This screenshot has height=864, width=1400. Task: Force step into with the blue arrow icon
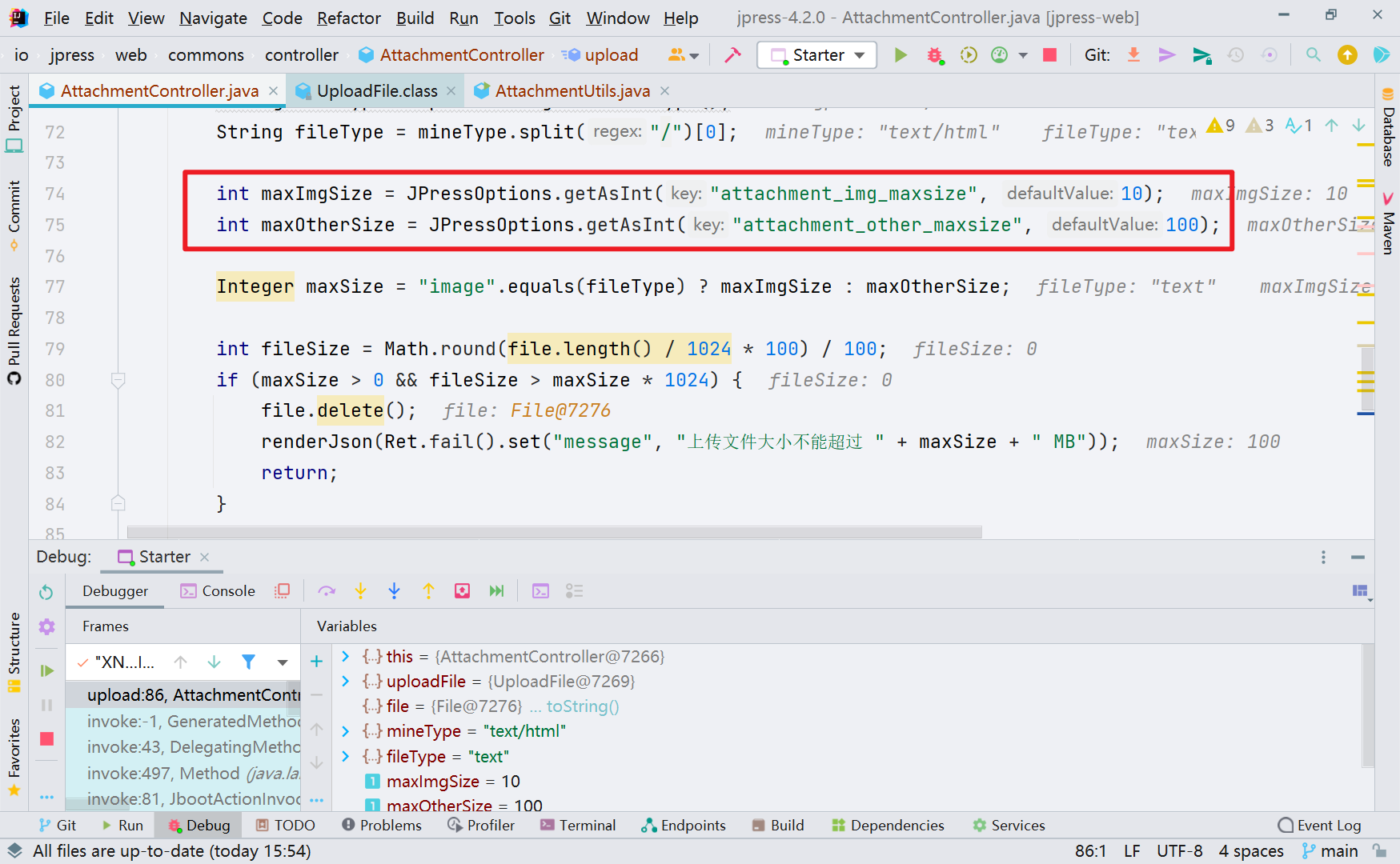[394, 590]
